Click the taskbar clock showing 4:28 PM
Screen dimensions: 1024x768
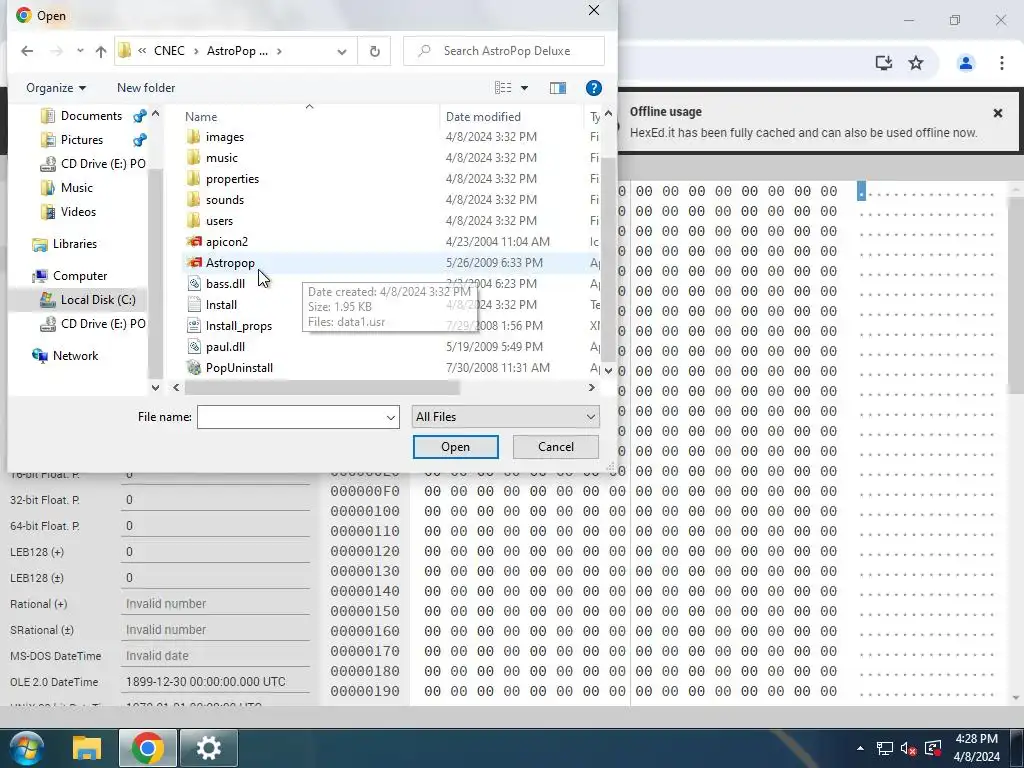pos(976,748)
